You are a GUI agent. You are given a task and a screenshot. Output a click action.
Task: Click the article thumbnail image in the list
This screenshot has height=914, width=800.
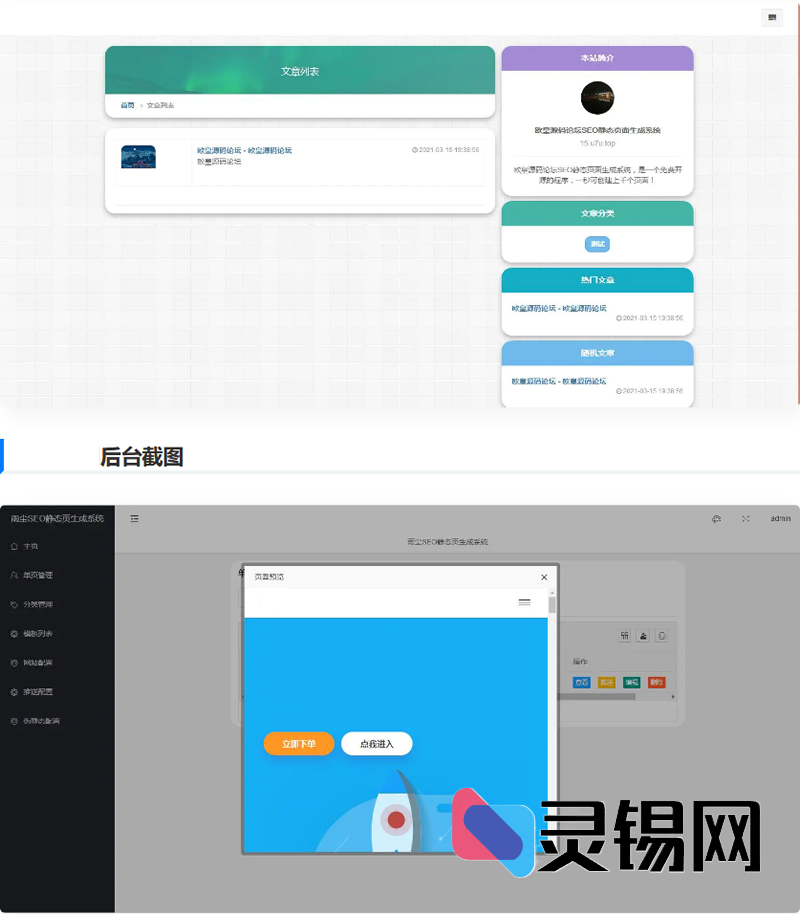pyautogui.click(x=138, y=157)
